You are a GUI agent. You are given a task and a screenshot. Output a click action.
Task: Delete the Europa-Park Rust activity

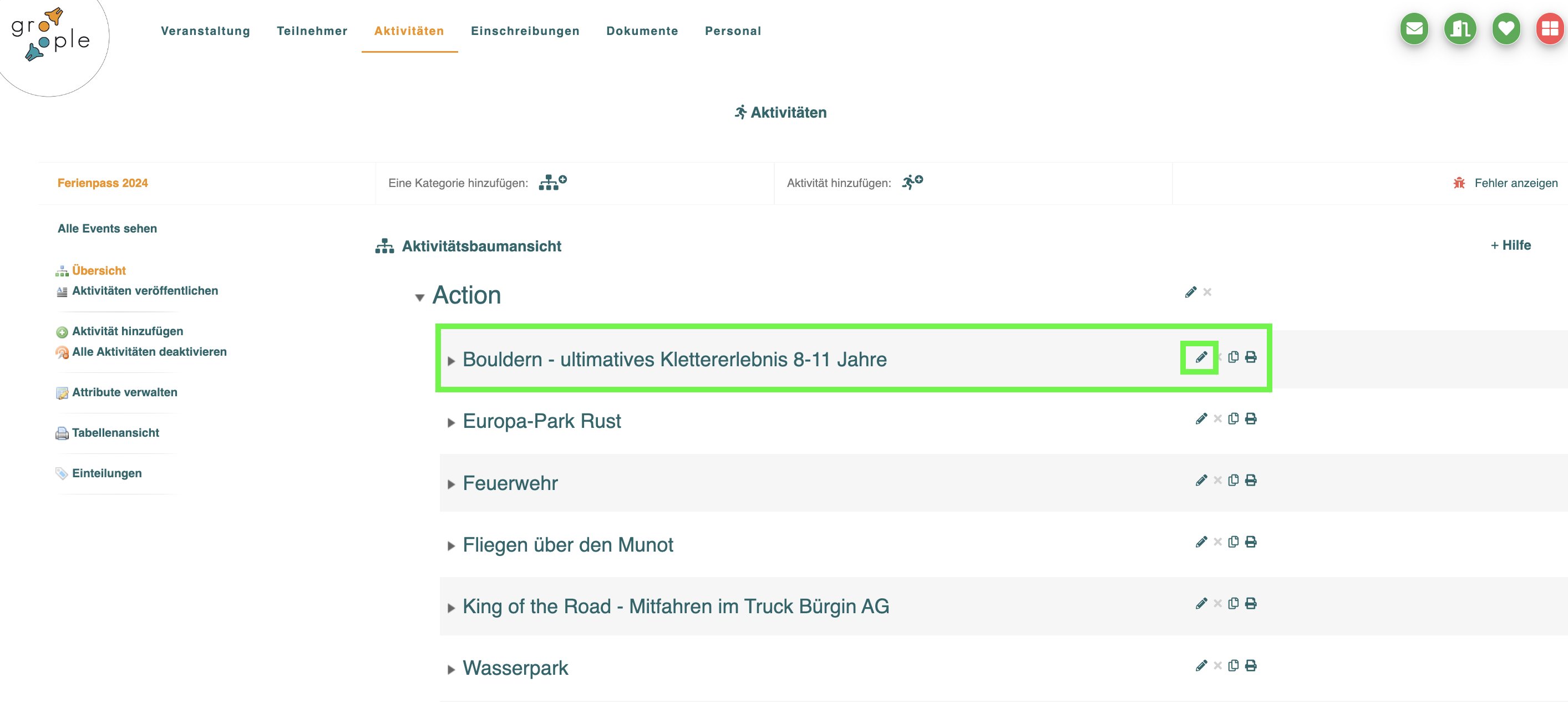(x=1217, y=419)
